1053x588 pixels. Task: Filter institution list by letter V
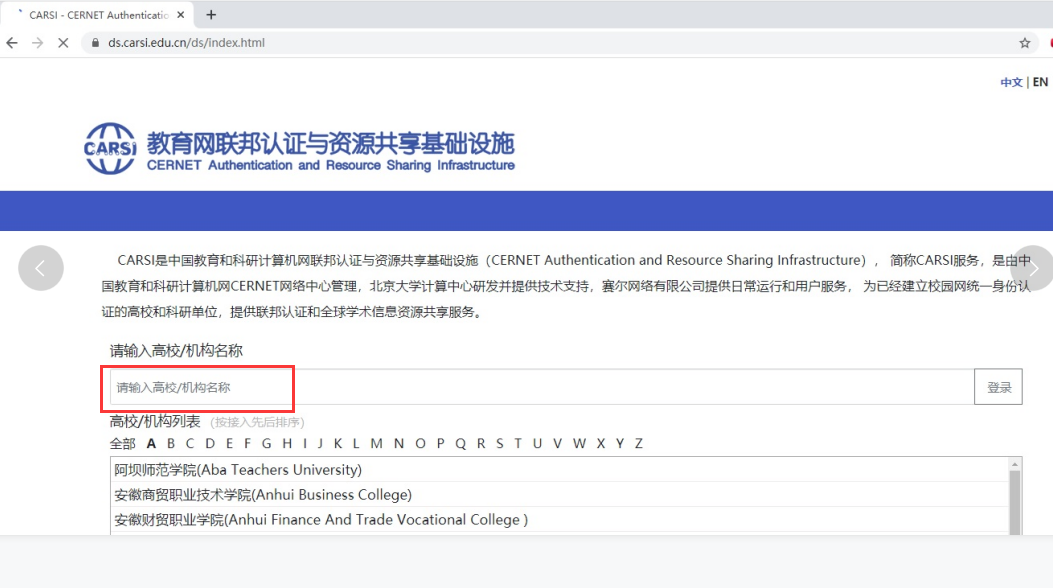557,444
